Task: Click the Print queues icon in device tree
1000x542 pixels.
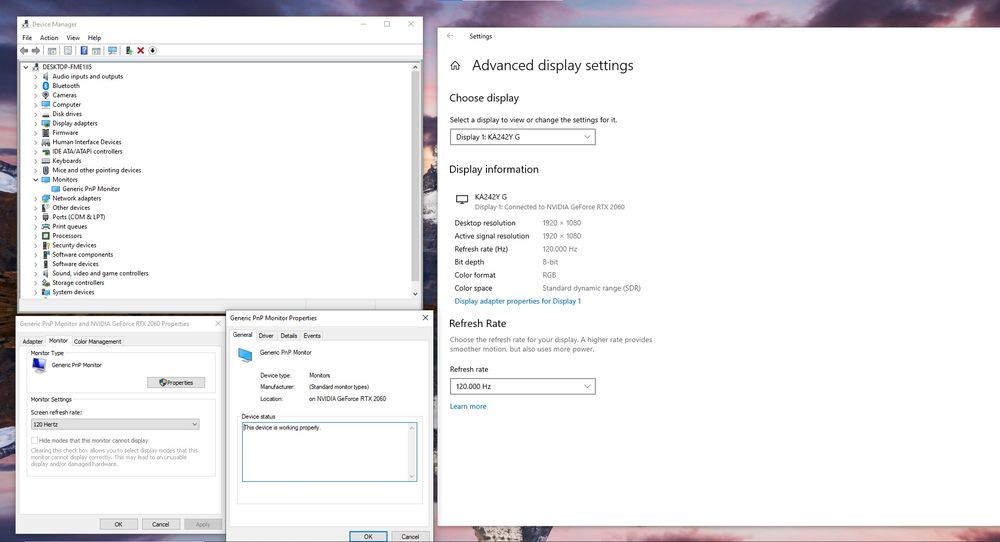Action: (x=46, y=226)
